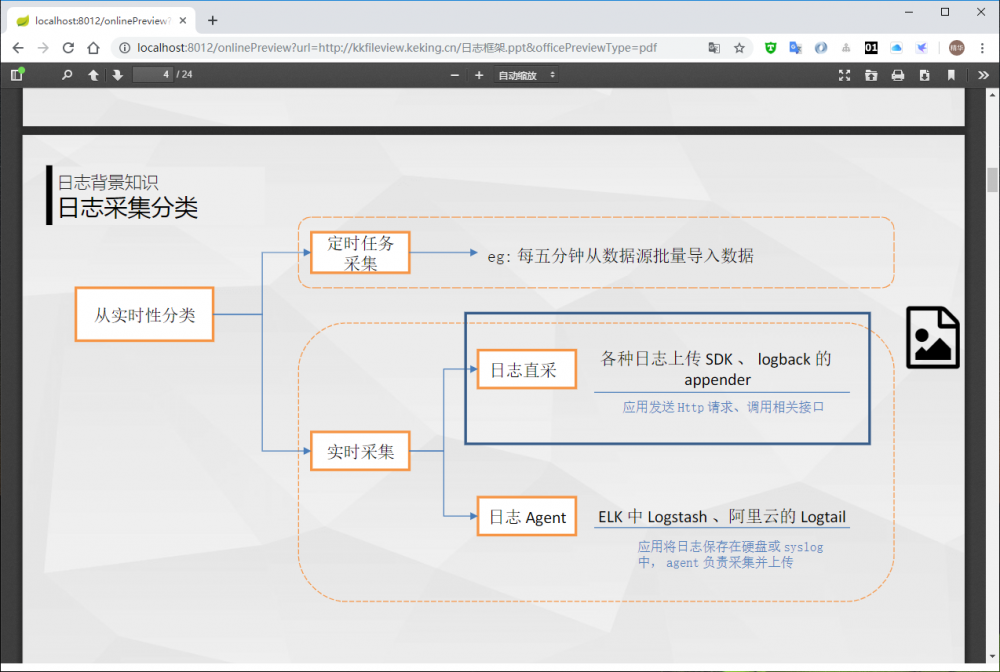The width and height of the screenshot is (1000, 672).
Task: Toggle the PDF sidebar panel
Action: (18, 75)
